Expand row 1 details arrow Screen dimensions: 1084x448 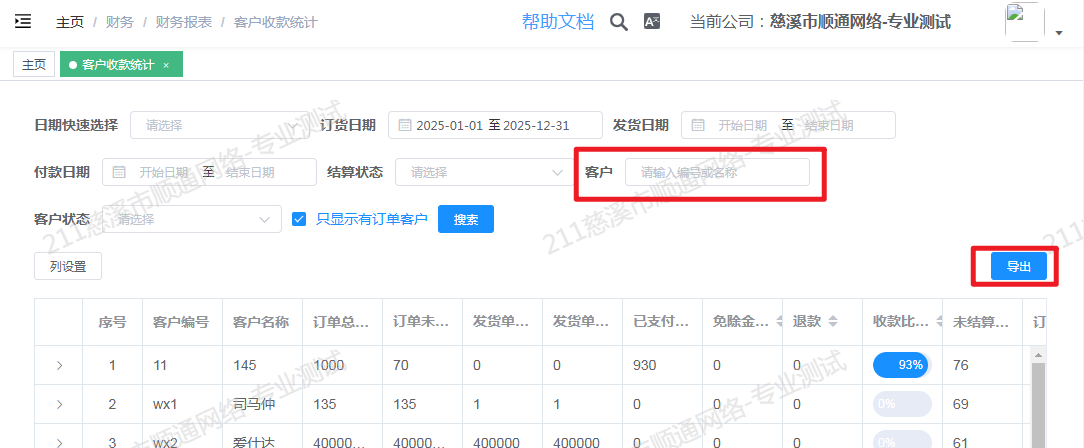pos(59,366)
